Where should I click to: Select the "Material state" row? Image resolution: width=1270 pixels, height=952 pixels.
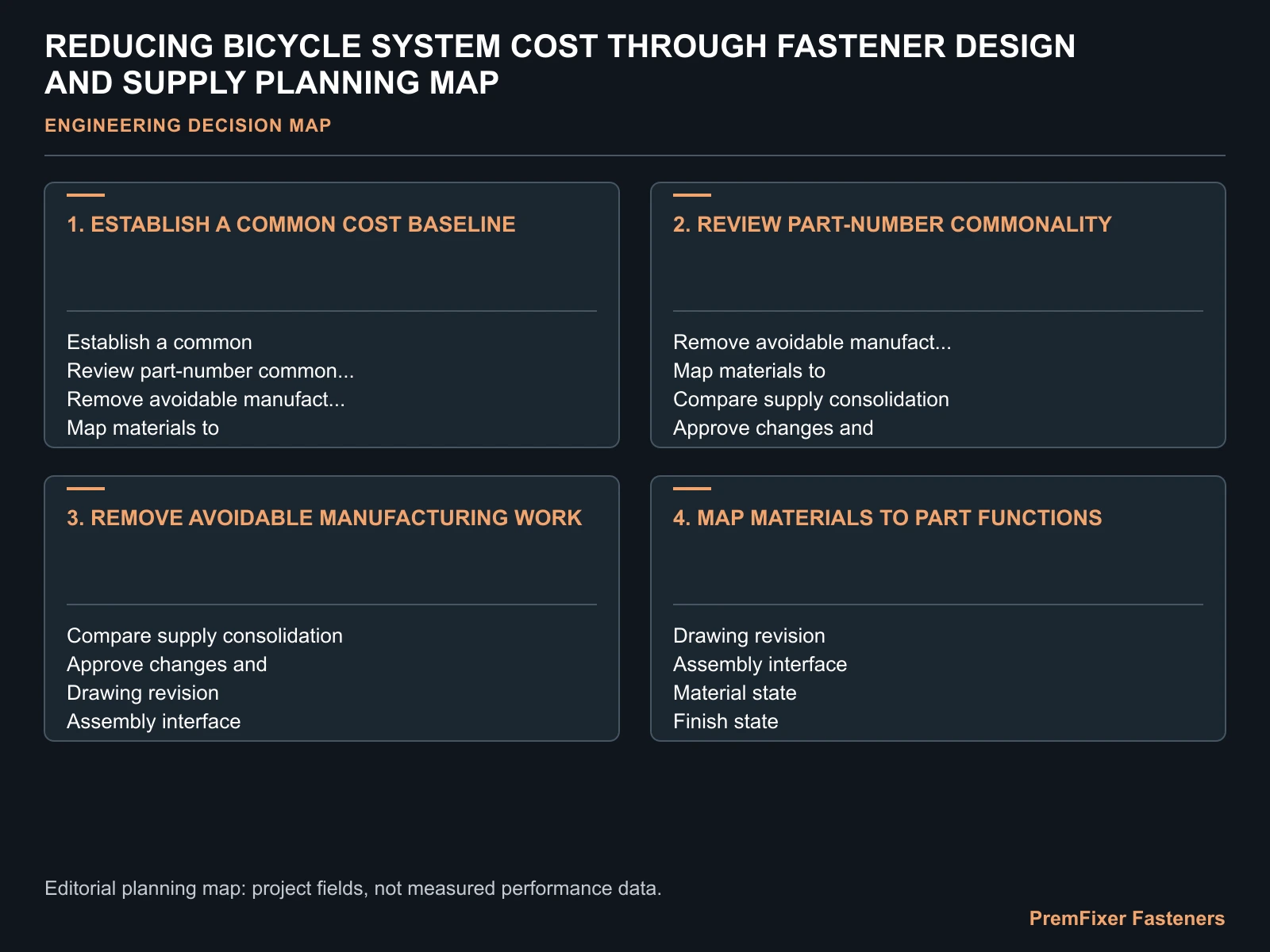735,693
